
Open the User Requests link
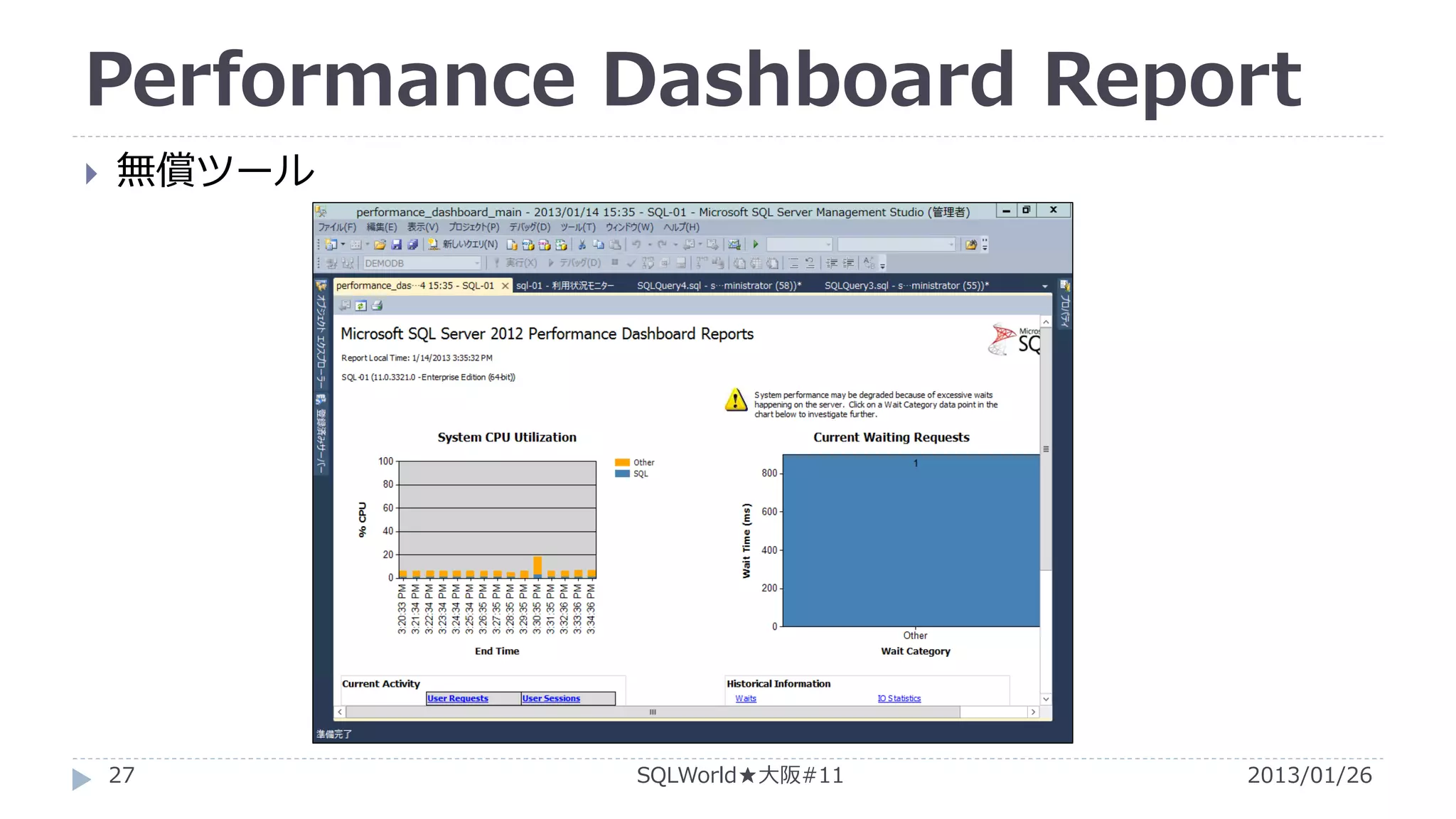[458, 699]
